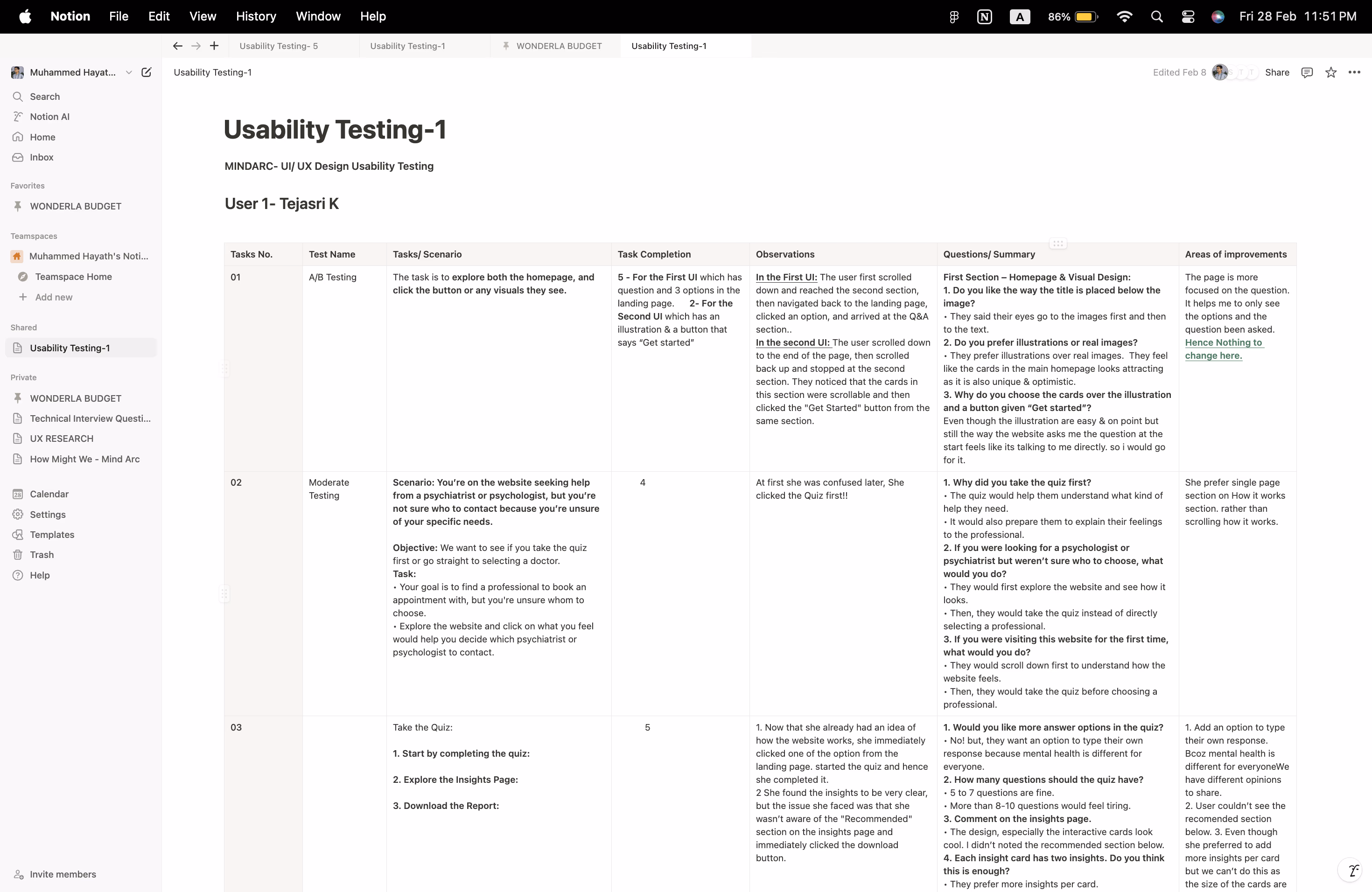The width and height of the screenshot is (1372, 892).
Task: Click the Areas of improvements column header
Action: (1237, 254)
